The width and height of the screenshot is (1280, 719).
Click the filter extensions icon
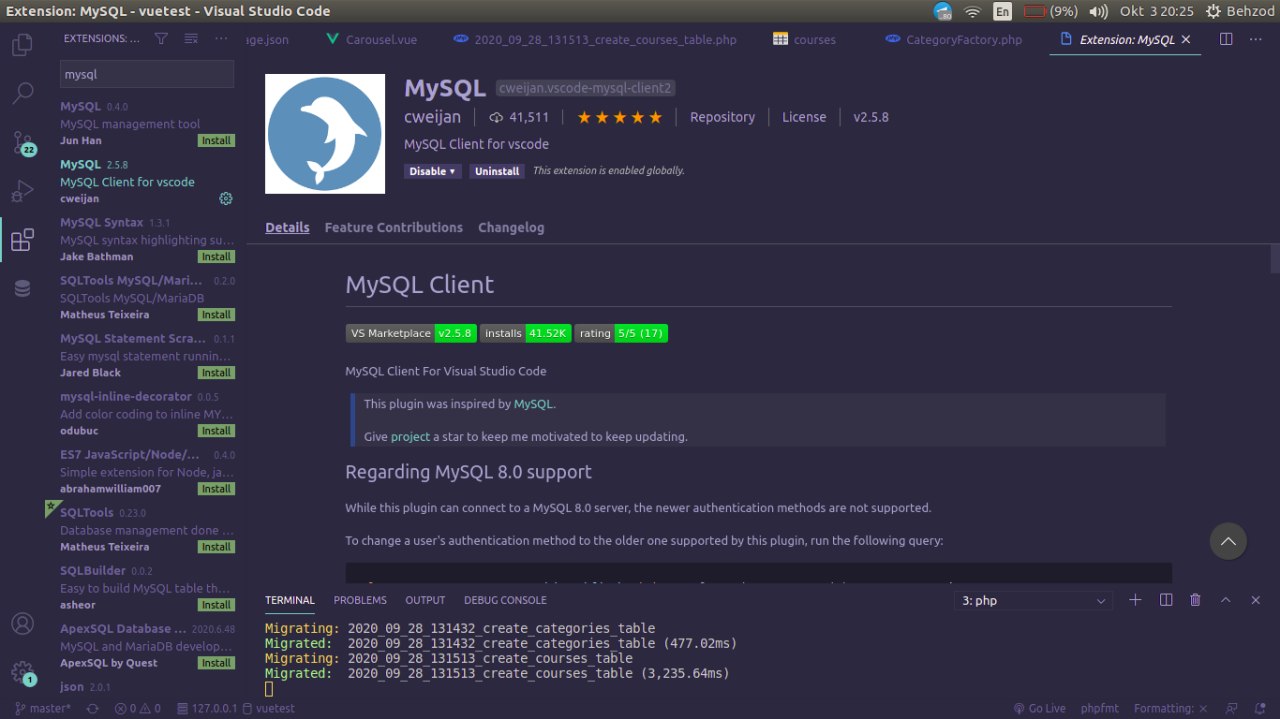coord(161,39)
